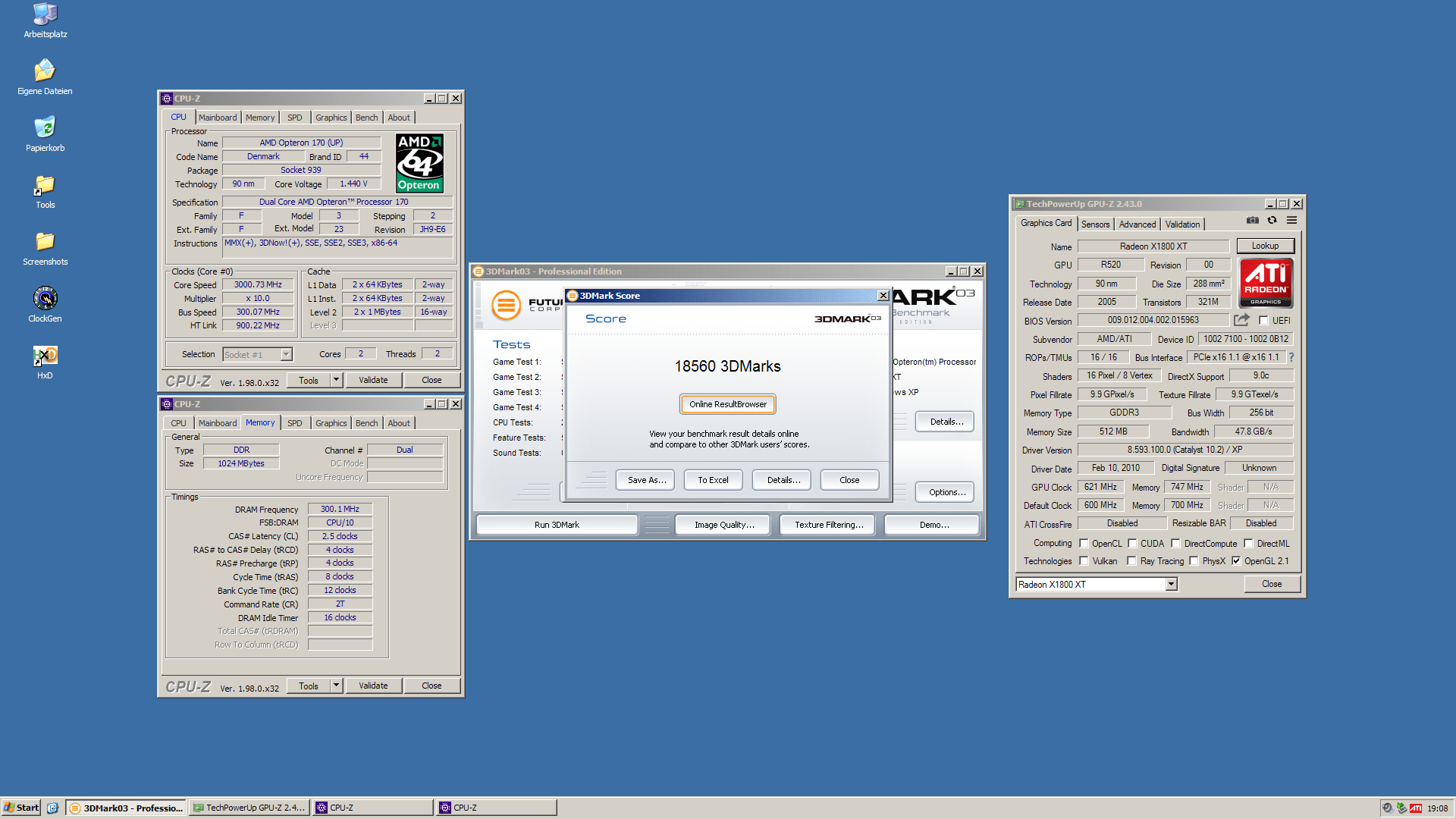Viewport: 1456px width, 819px height.
Task: Click the BIOS Version field in GPU-Z
Action: [1153, 320]
